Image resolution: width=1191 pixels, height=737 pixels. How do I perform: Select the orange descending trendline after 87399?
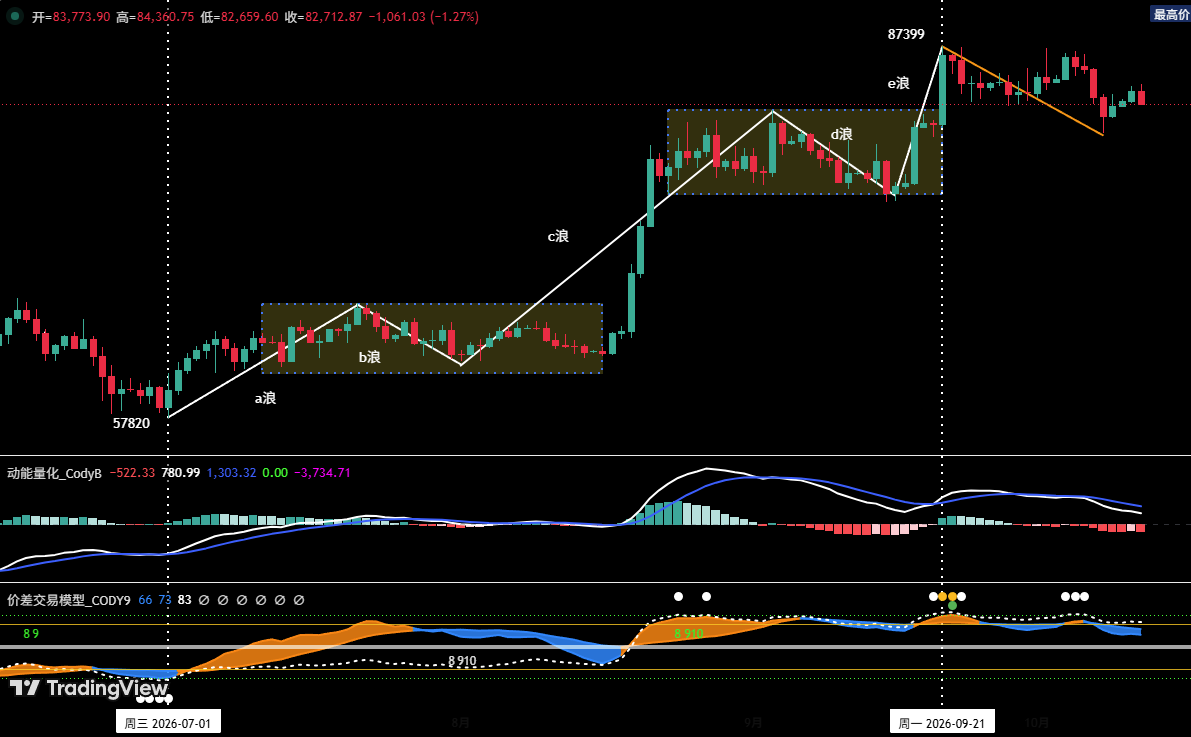1022,91
